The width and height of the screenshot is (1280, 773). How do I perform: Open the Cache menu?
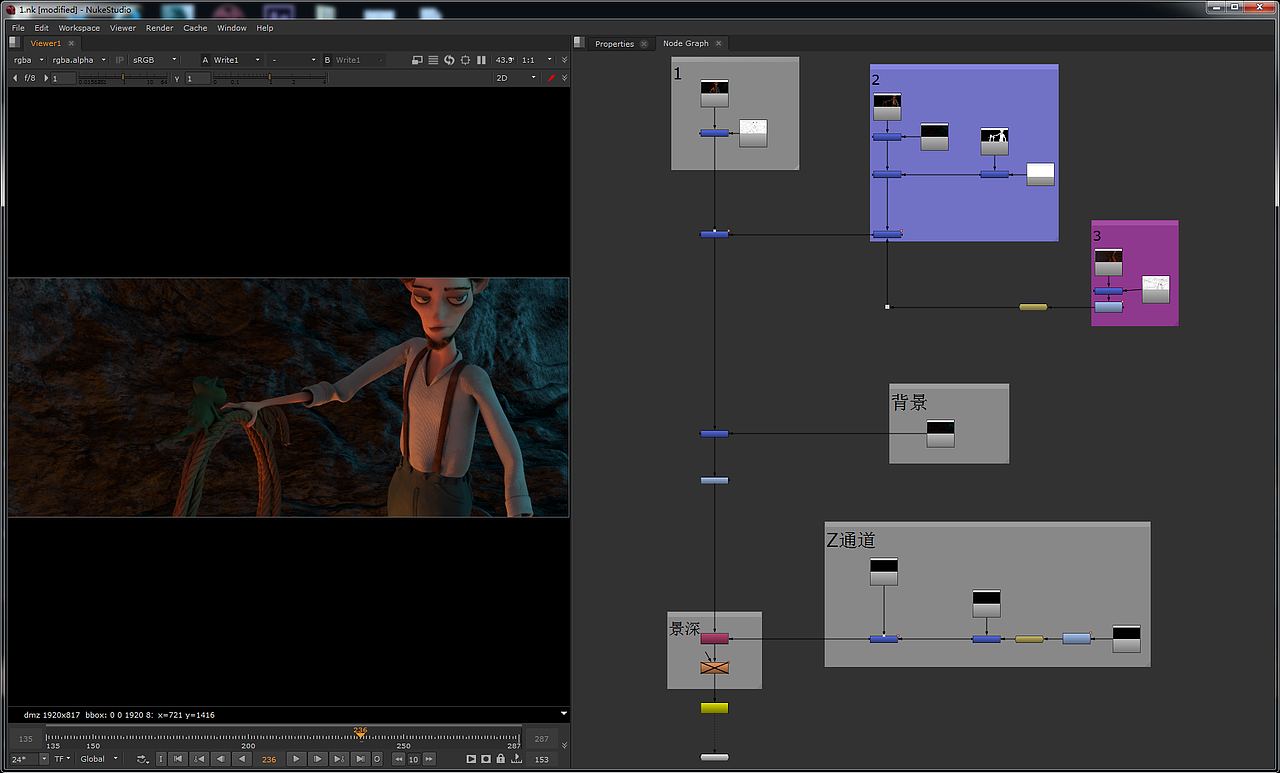[195, 28]
